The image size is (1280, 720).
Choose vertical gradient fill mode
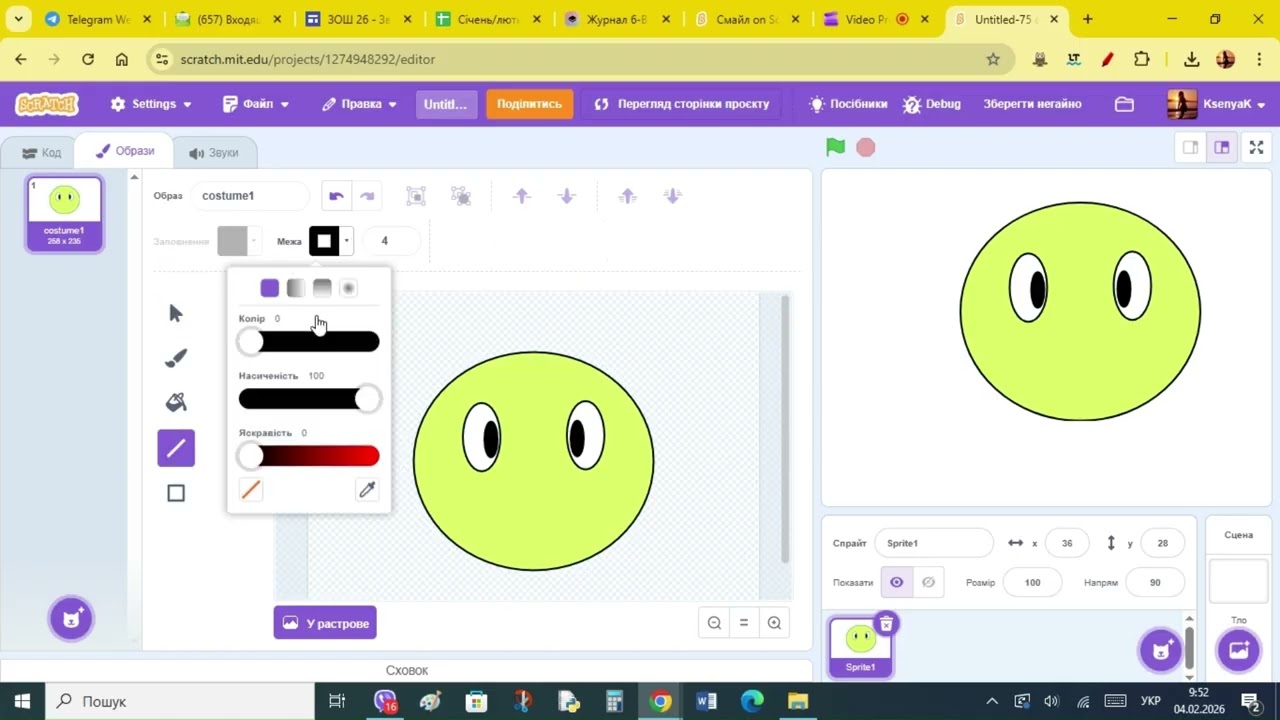pos(322,288)
